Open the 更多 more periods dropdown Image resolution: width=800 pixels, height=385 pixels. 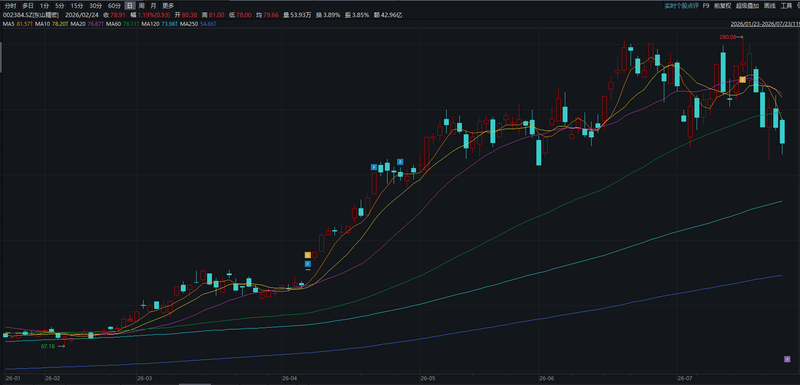click(168, 6)
